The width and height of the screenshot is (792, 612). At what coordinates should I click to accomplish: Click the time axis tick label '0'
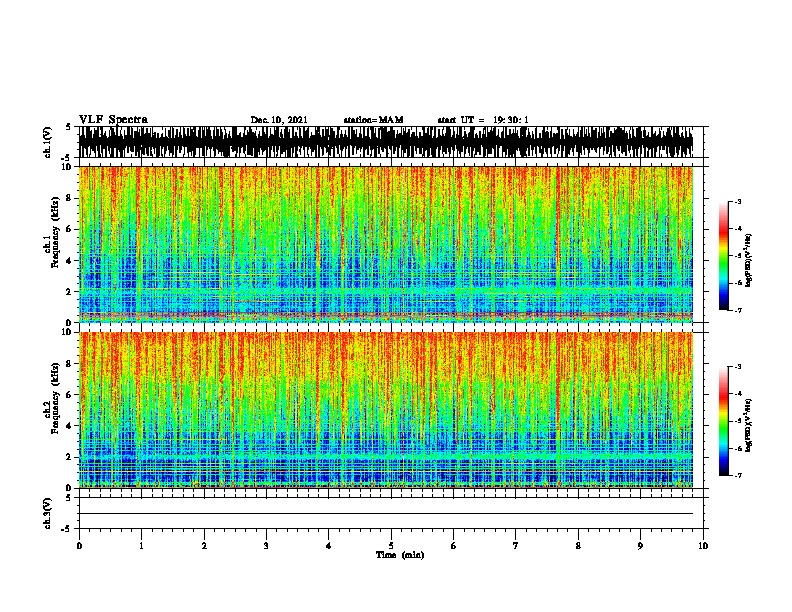coord(79,546)
